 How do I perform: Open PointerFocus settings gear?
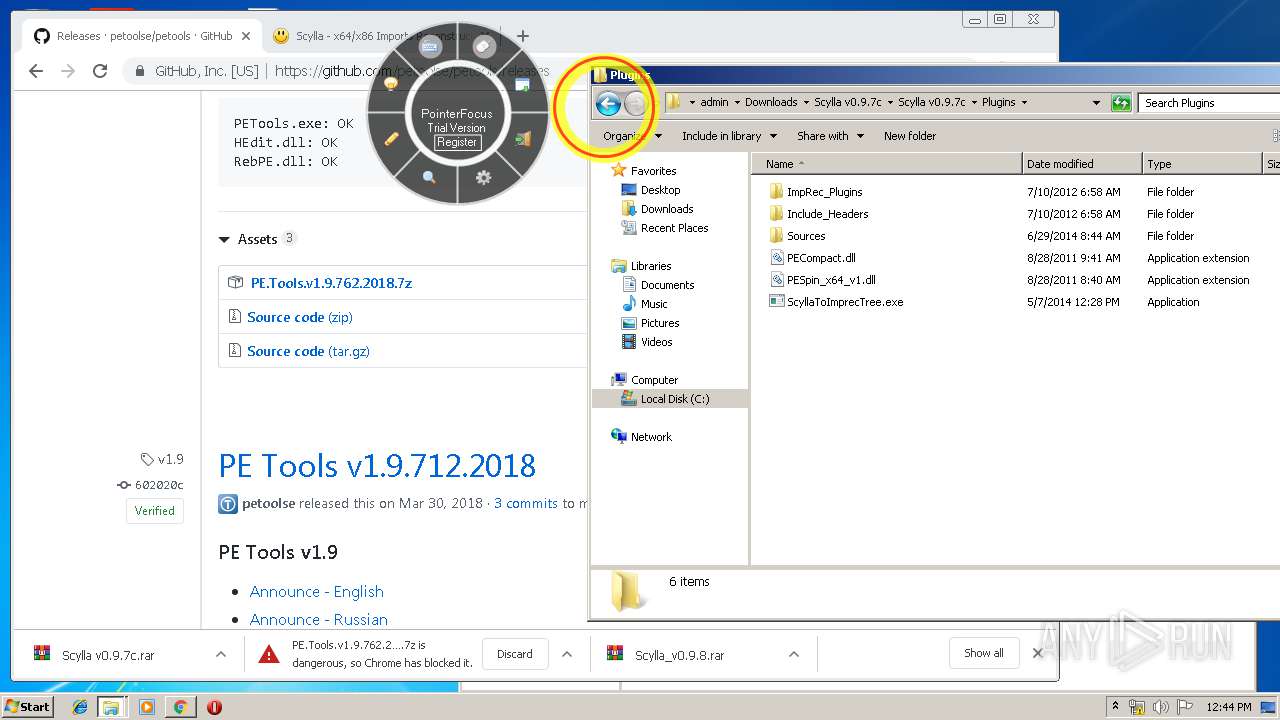[x=484, y=177]
